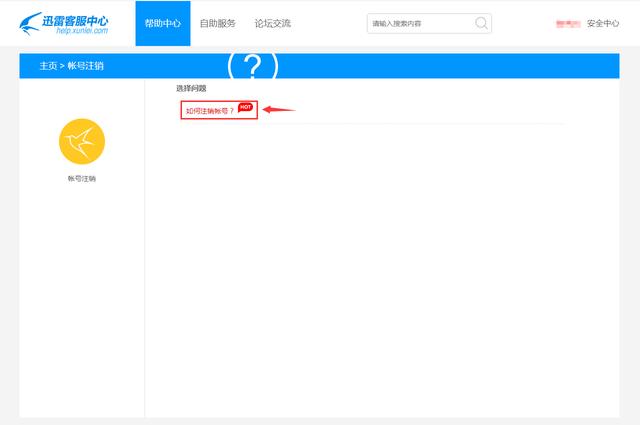The image size is (640, 425).
Task: Go to the 论坛交流 tab
Action: tap(272, 23)
